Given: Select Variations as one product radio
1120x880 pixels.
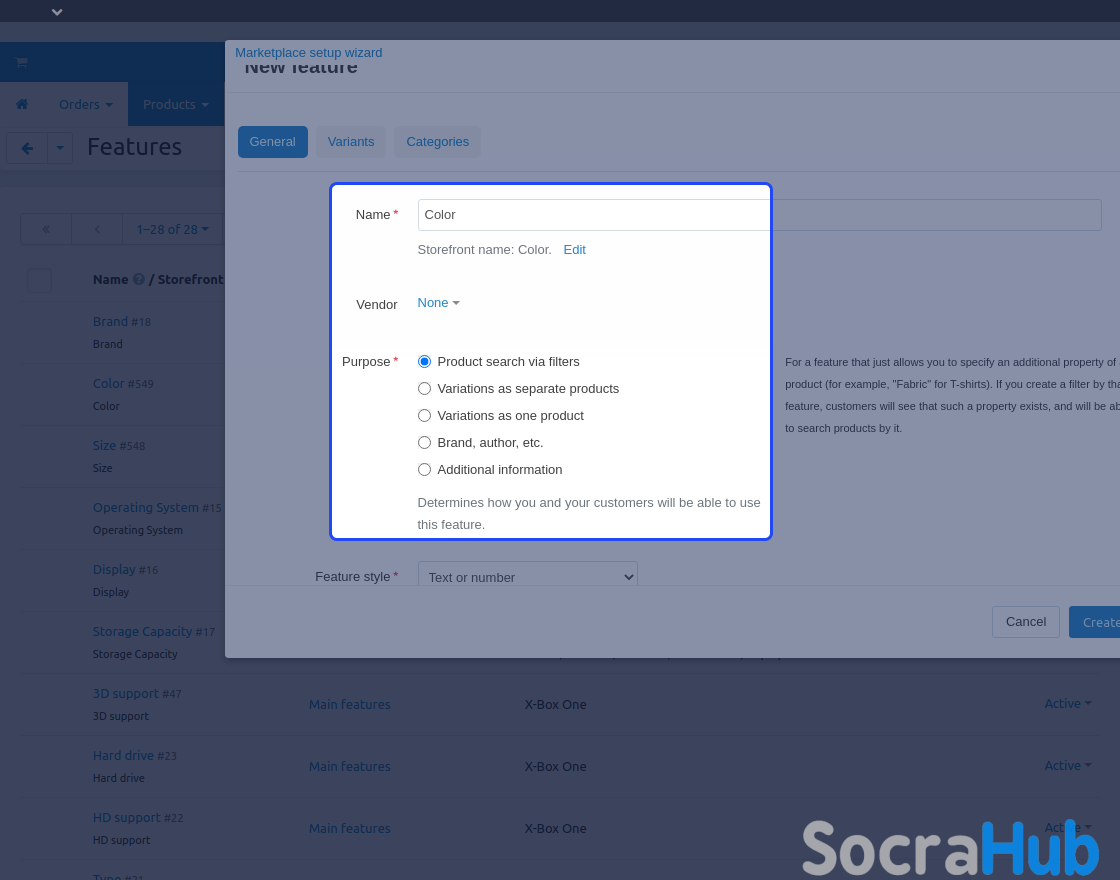Looking at the screenshot, I should [x=424, y=416].
